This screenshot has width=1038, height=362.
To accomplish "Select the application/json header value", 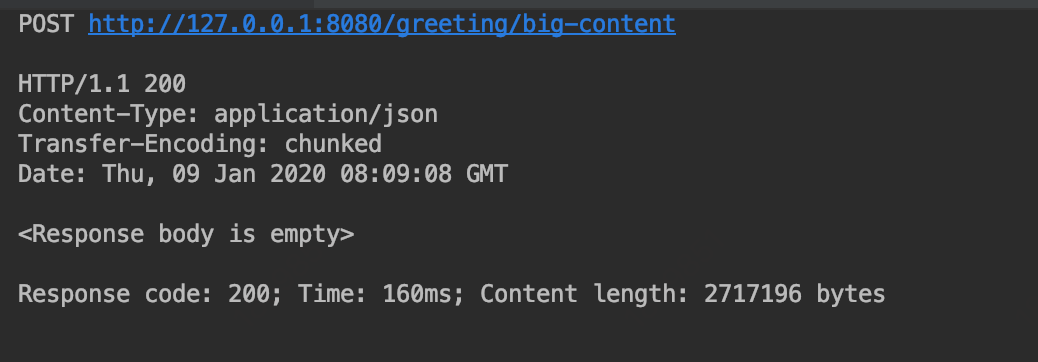I will (x=326, y=114).
